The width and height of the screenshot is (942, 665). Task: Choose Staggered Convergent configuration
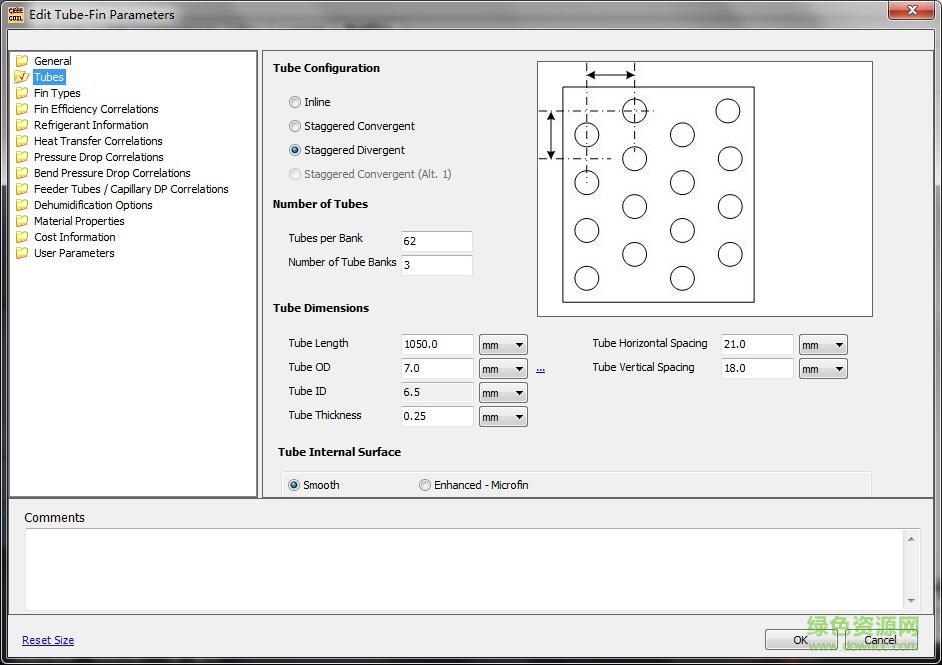point(295,126)
